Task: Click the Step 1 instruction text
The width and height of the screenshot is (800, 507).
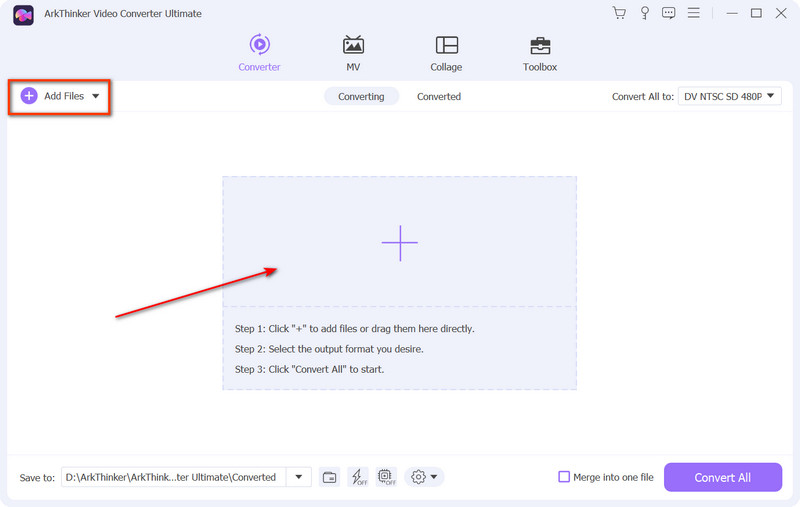Action: coord(355,329)
